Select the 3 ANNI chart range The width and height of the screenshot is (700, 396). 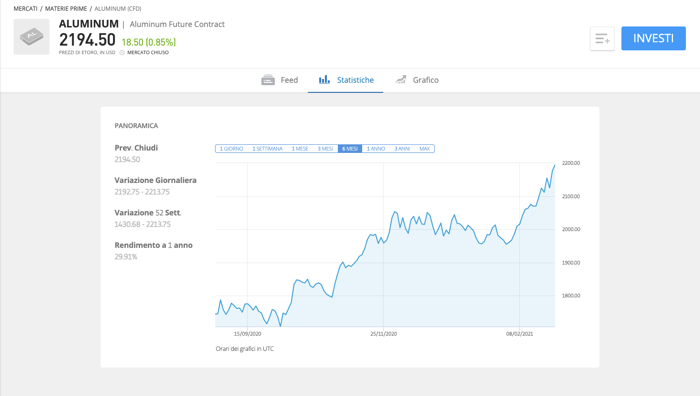click(402, 149)
